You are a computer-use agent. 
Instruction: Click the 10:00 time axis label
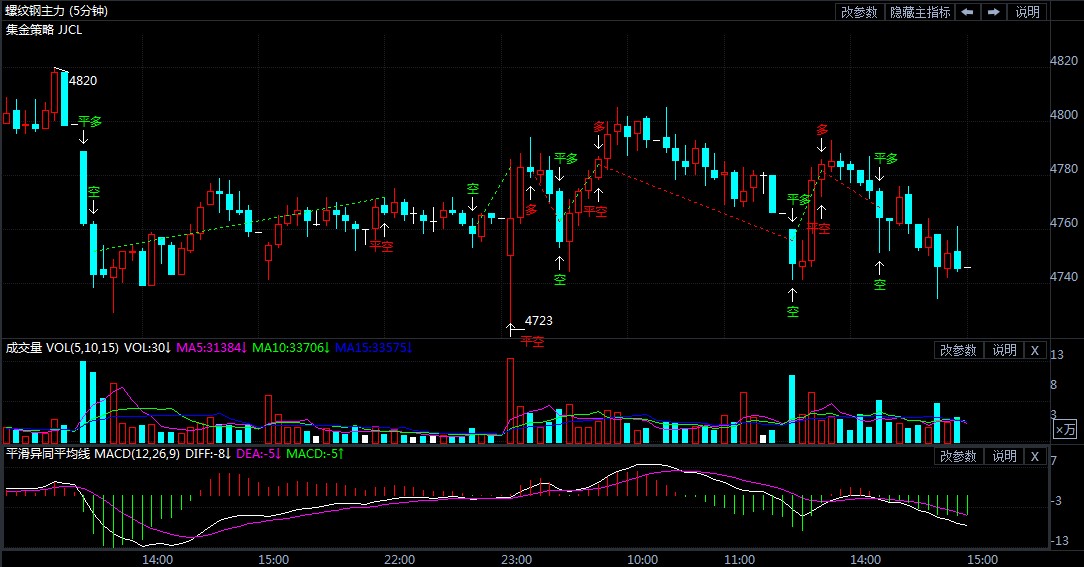point(642,559)
